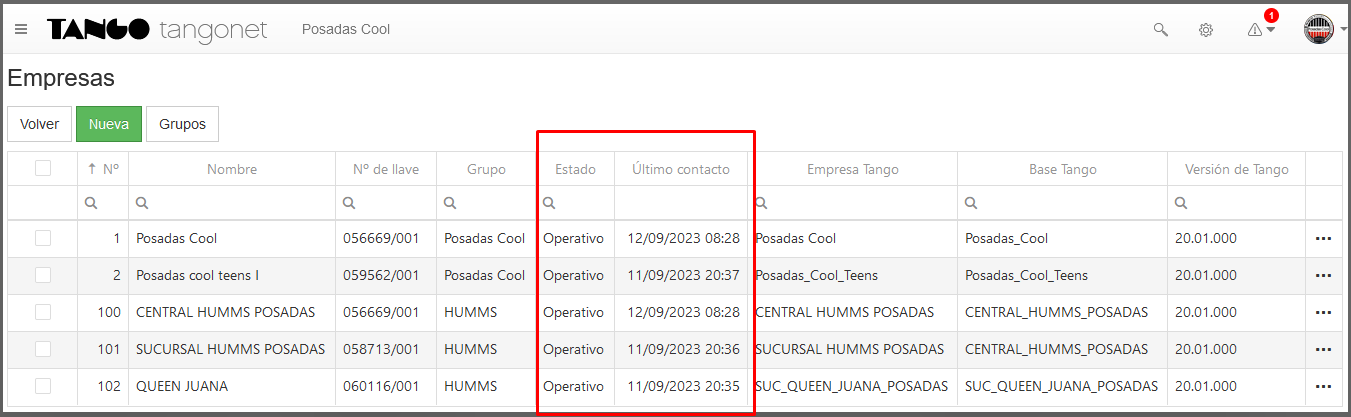Sort by the Estado column header
This screenshot has height=417, width=1351.
575,169
